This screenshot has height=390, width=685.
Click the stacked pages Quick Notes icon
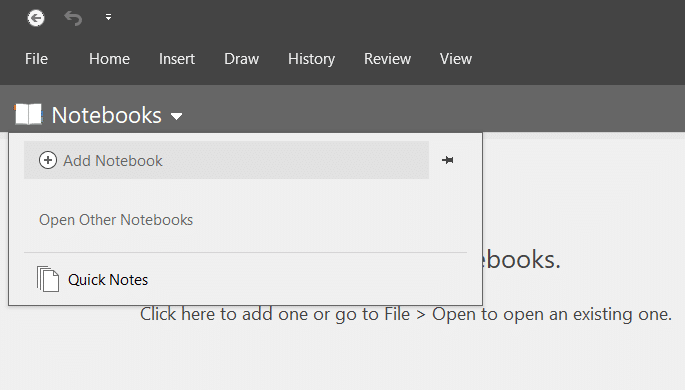(48, 279)
